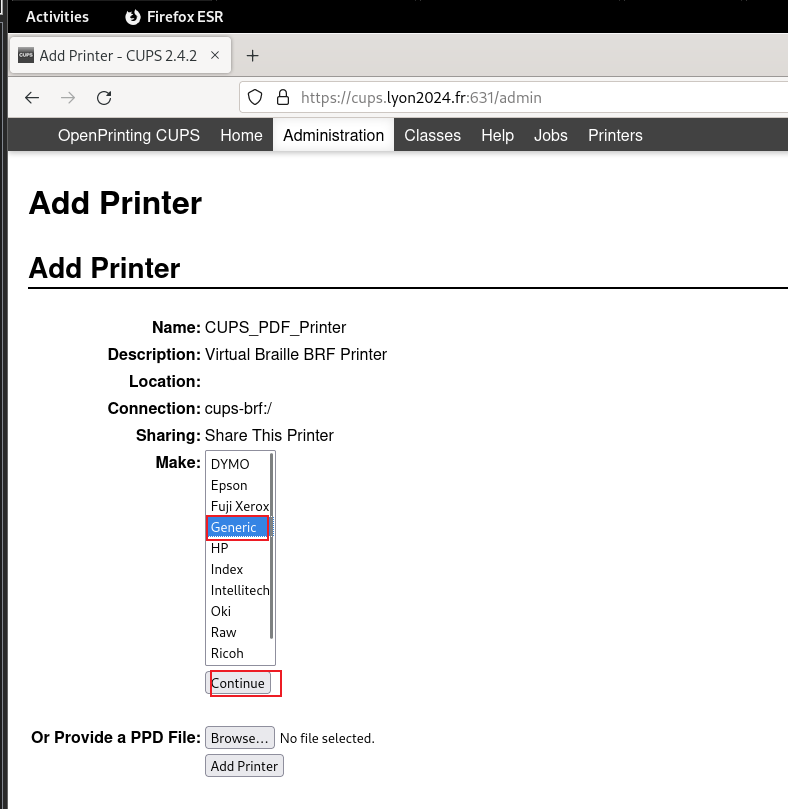Click the browser back arrow

pos(32,98)
